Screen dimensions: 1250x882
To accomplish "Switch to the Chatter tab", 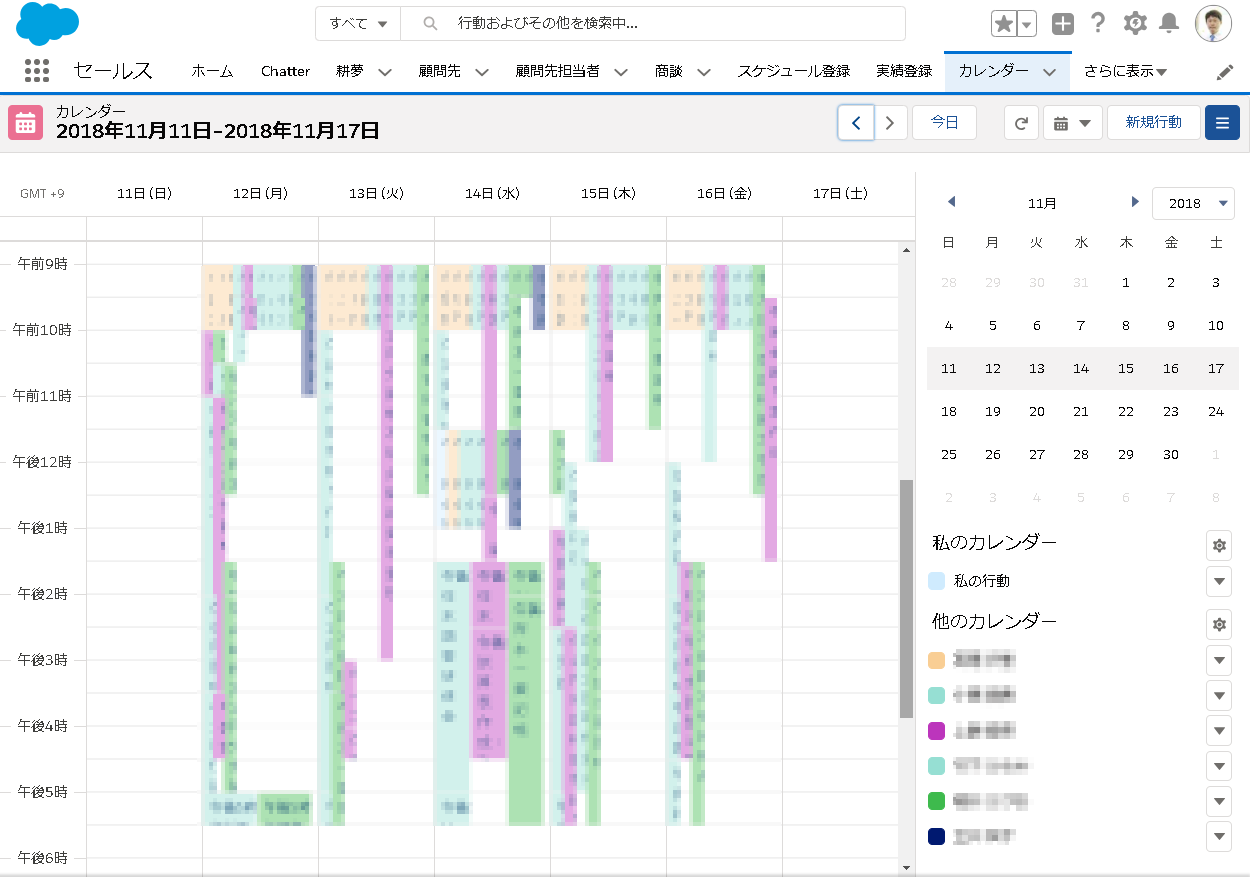I will tap(285, 71).
